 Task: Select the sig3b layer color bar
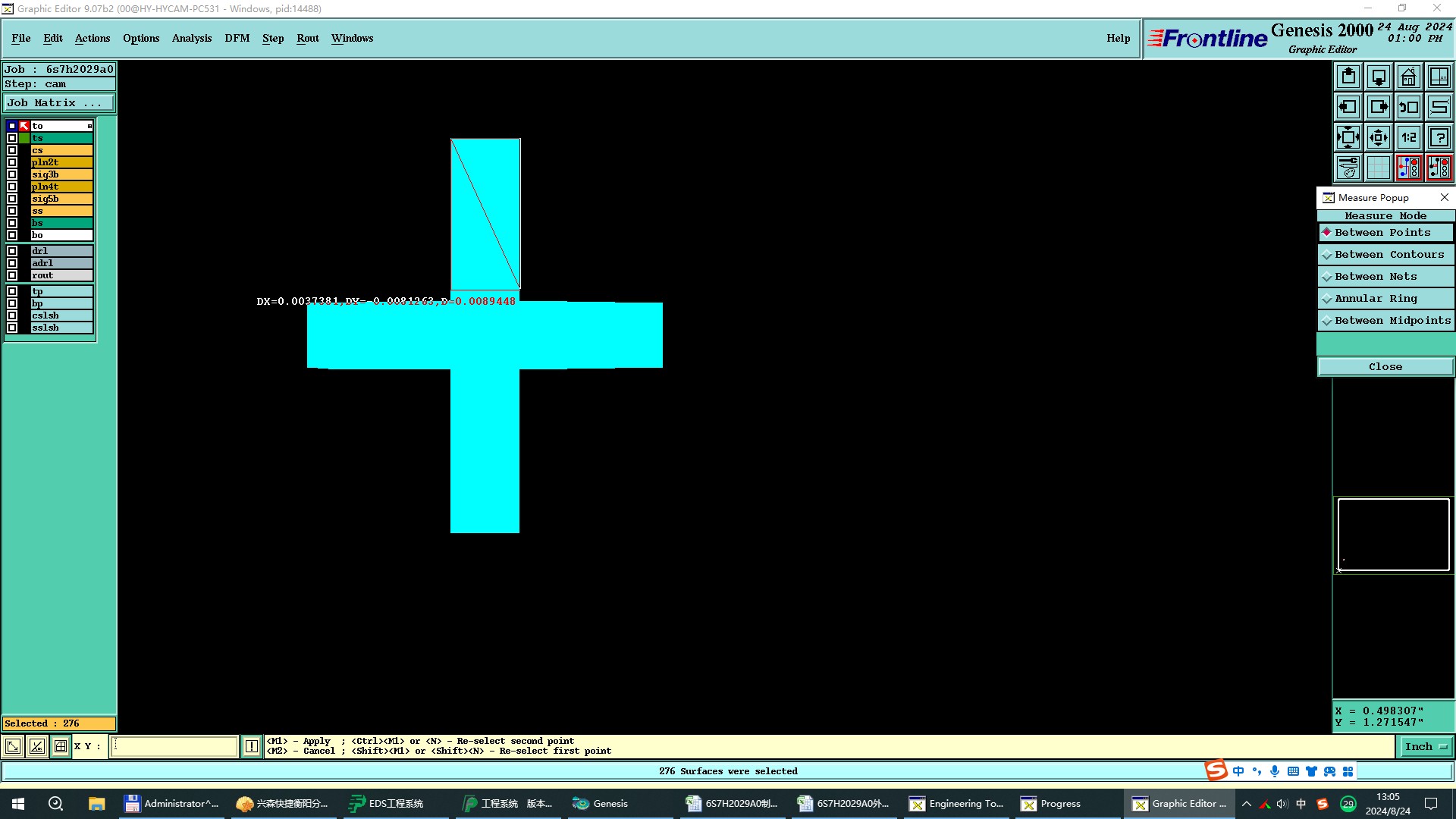tap(61, 174)
